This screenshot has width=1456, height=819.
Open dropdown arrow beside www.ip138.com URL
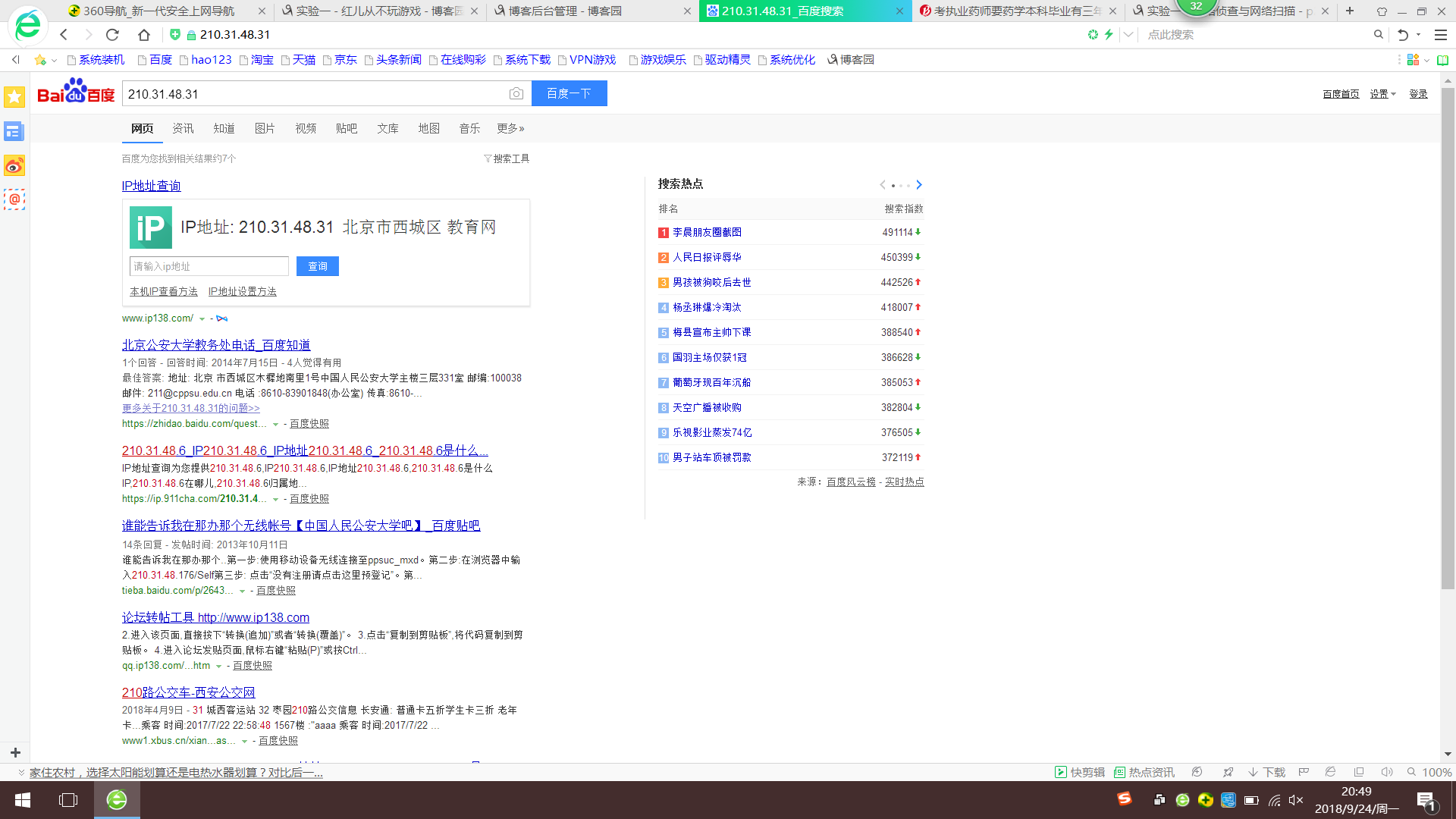tap(202, 319)
